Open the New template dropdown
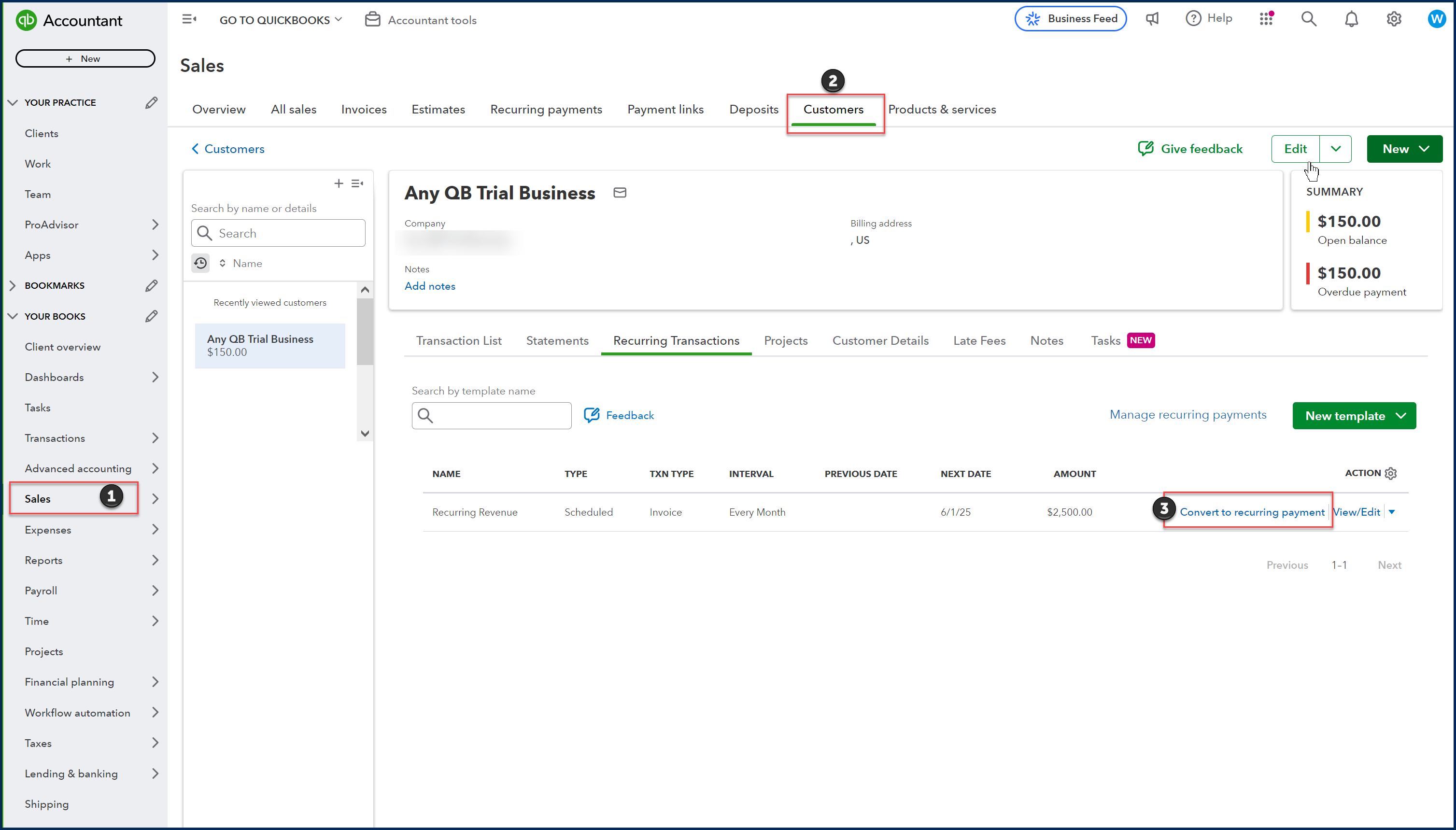 (x=1402, y=415)
